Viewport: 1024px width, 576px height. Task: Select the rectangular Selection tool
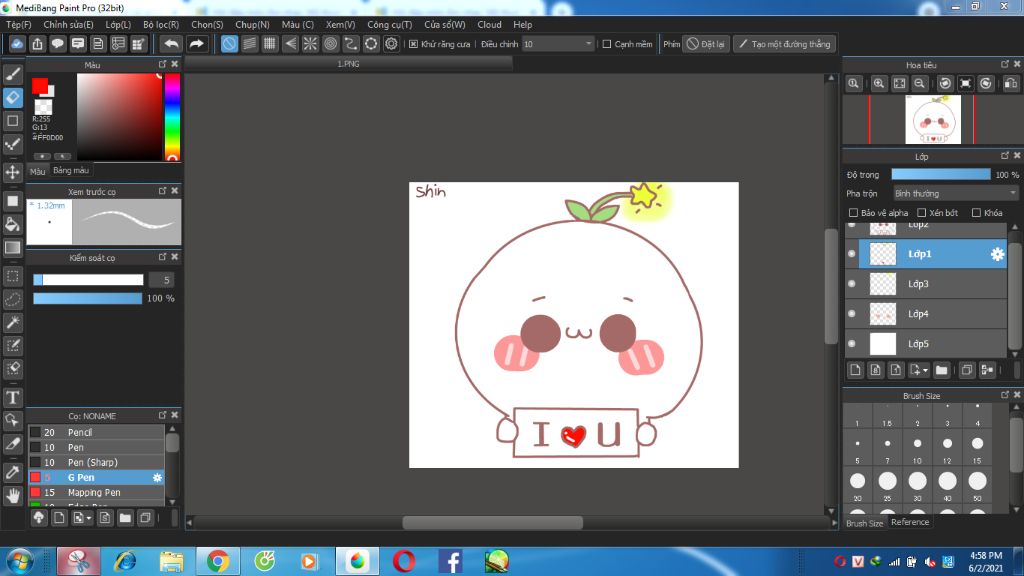tap(12, 276)
